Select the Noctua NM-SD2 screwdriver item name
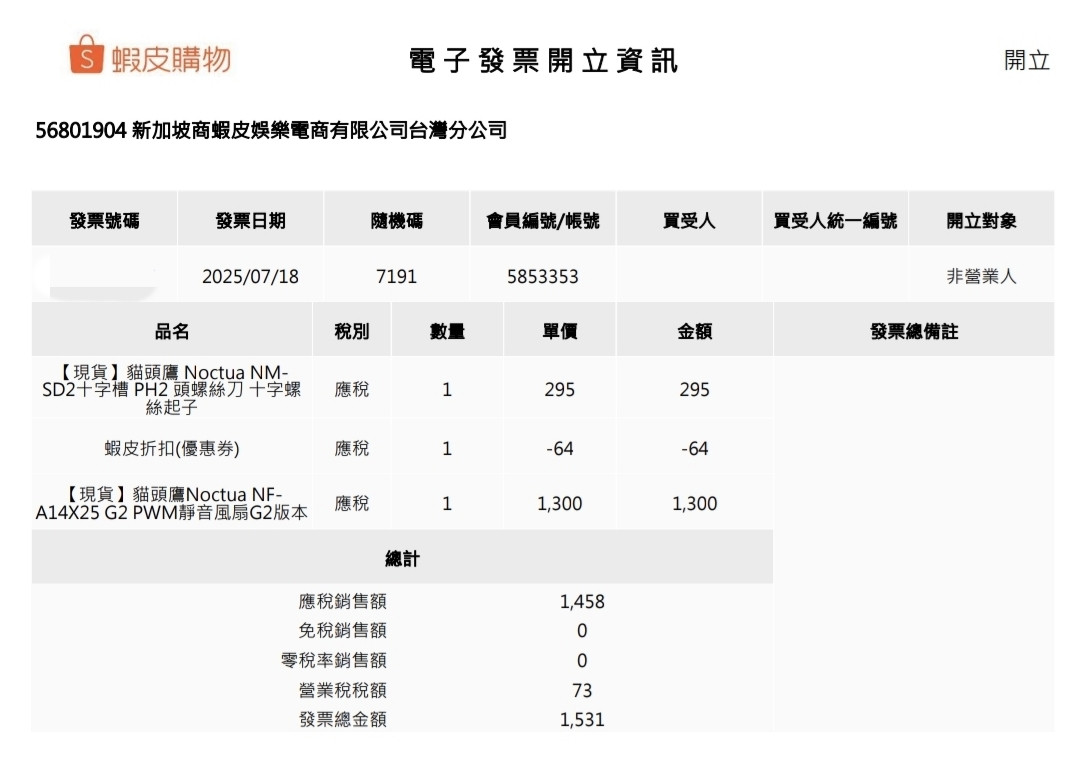This screenshot has height=760, width=1080. click(172, 389)
